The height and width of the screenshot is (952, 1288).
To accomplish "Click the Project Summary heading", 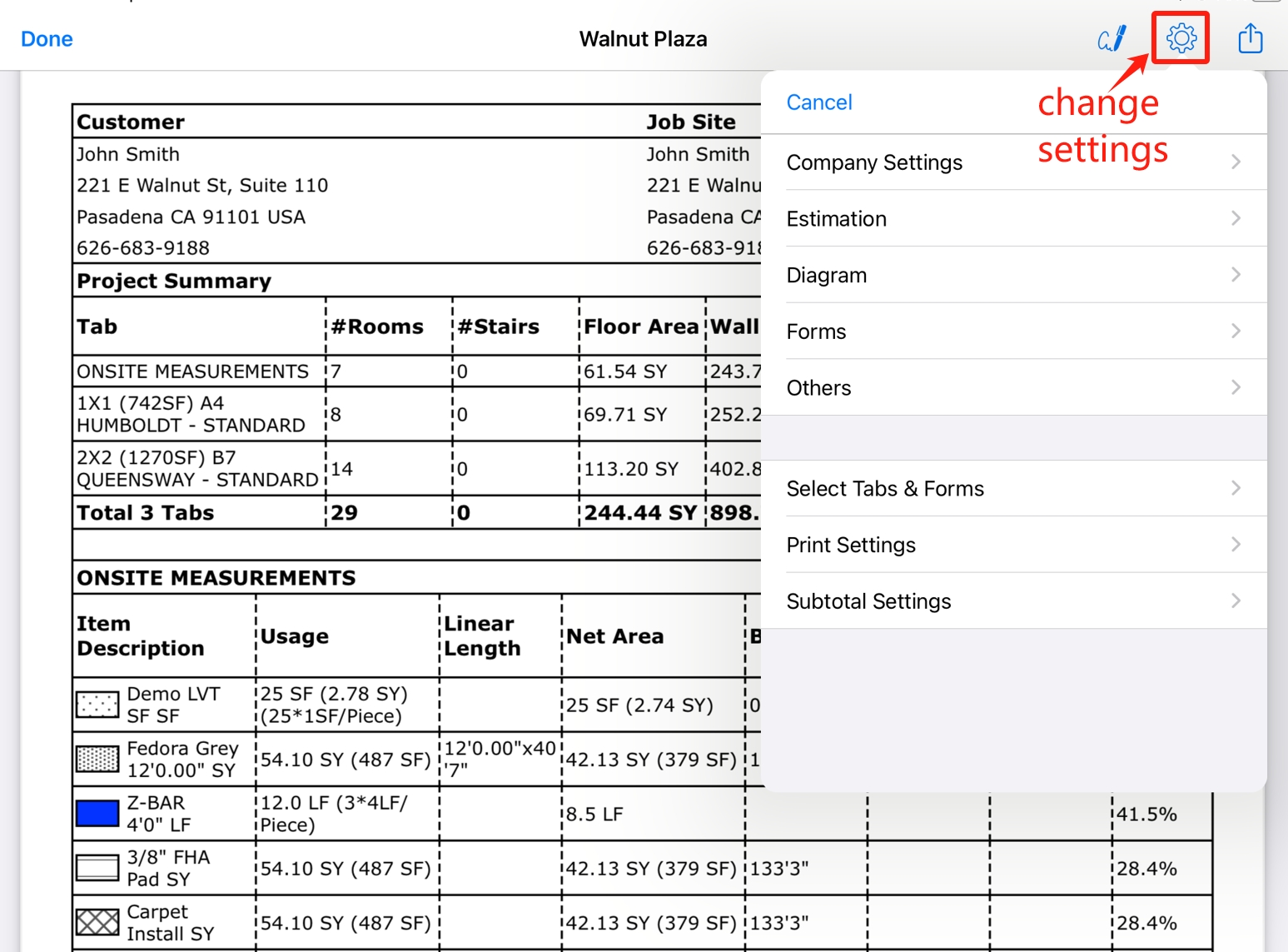I will tap(174, 282).
